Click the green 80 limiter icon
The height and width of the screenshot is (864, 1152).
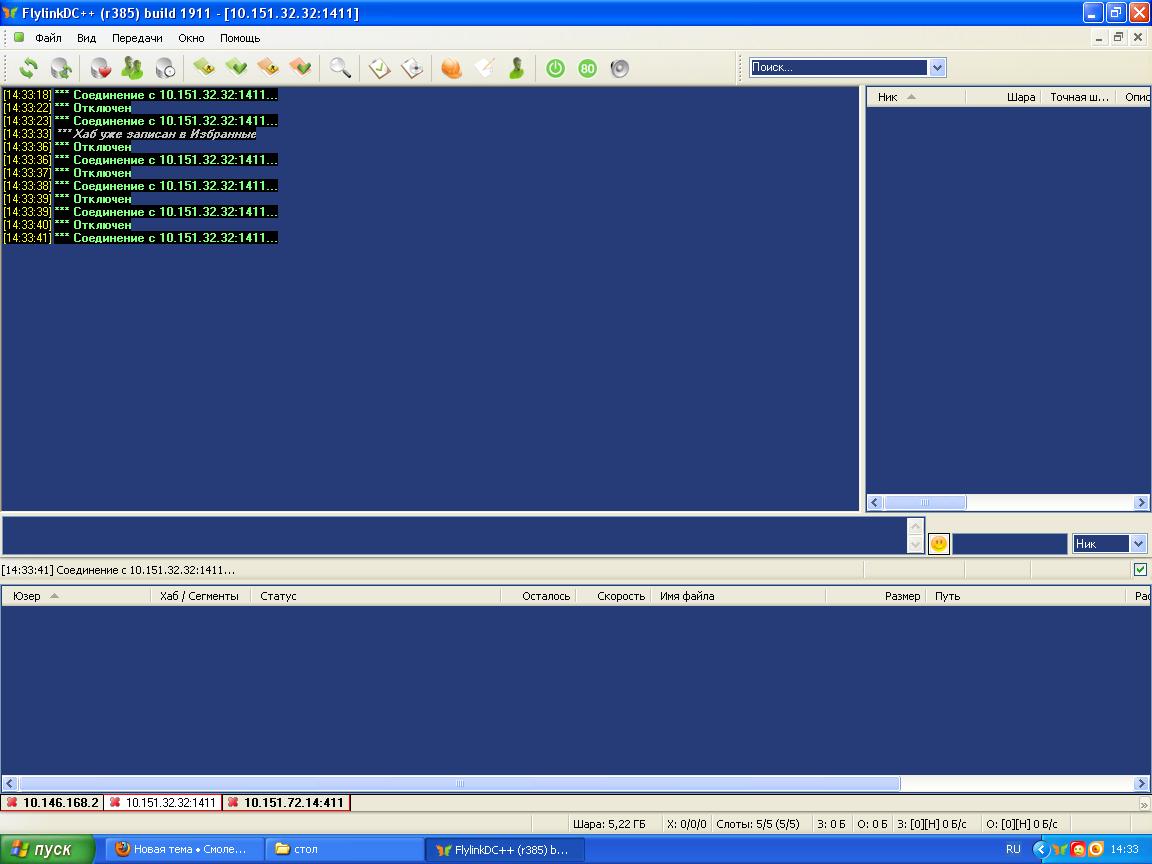pos(587,68)
